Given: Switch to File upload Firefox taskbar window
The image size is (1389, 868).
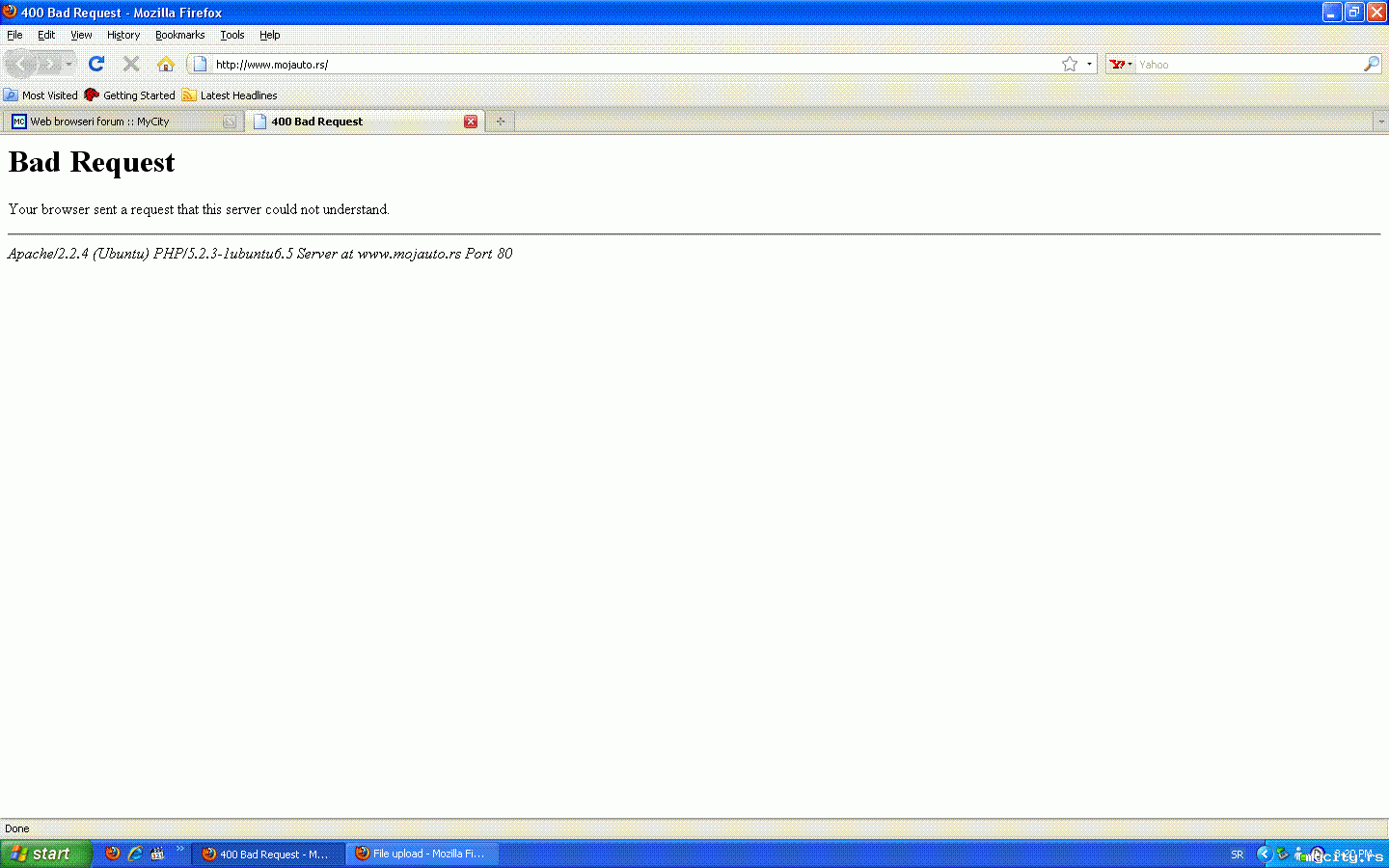Looking at the screenshot, I should (422, 854).
